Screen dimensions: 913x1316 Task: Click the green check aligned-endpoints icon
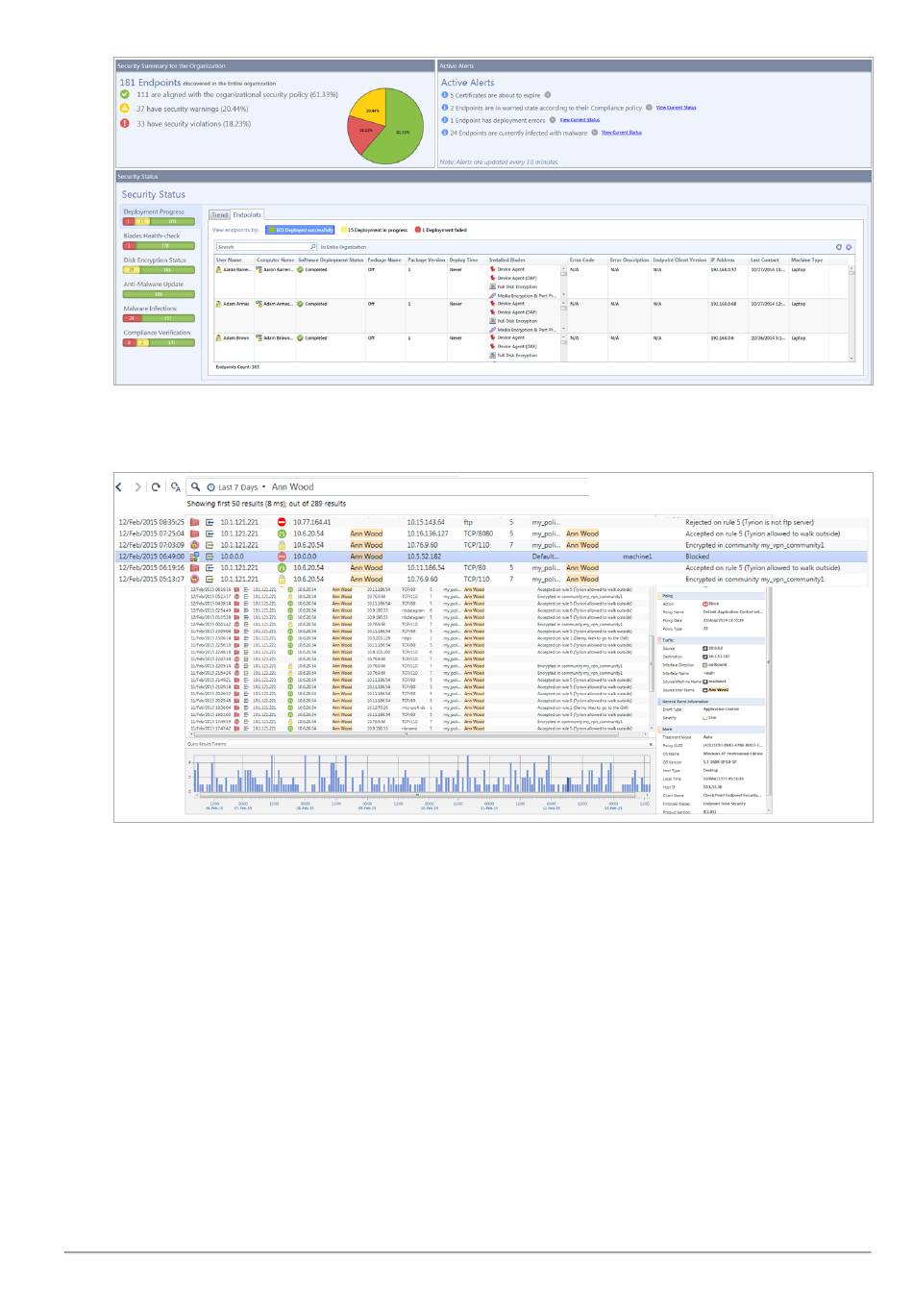click(125, 94)
